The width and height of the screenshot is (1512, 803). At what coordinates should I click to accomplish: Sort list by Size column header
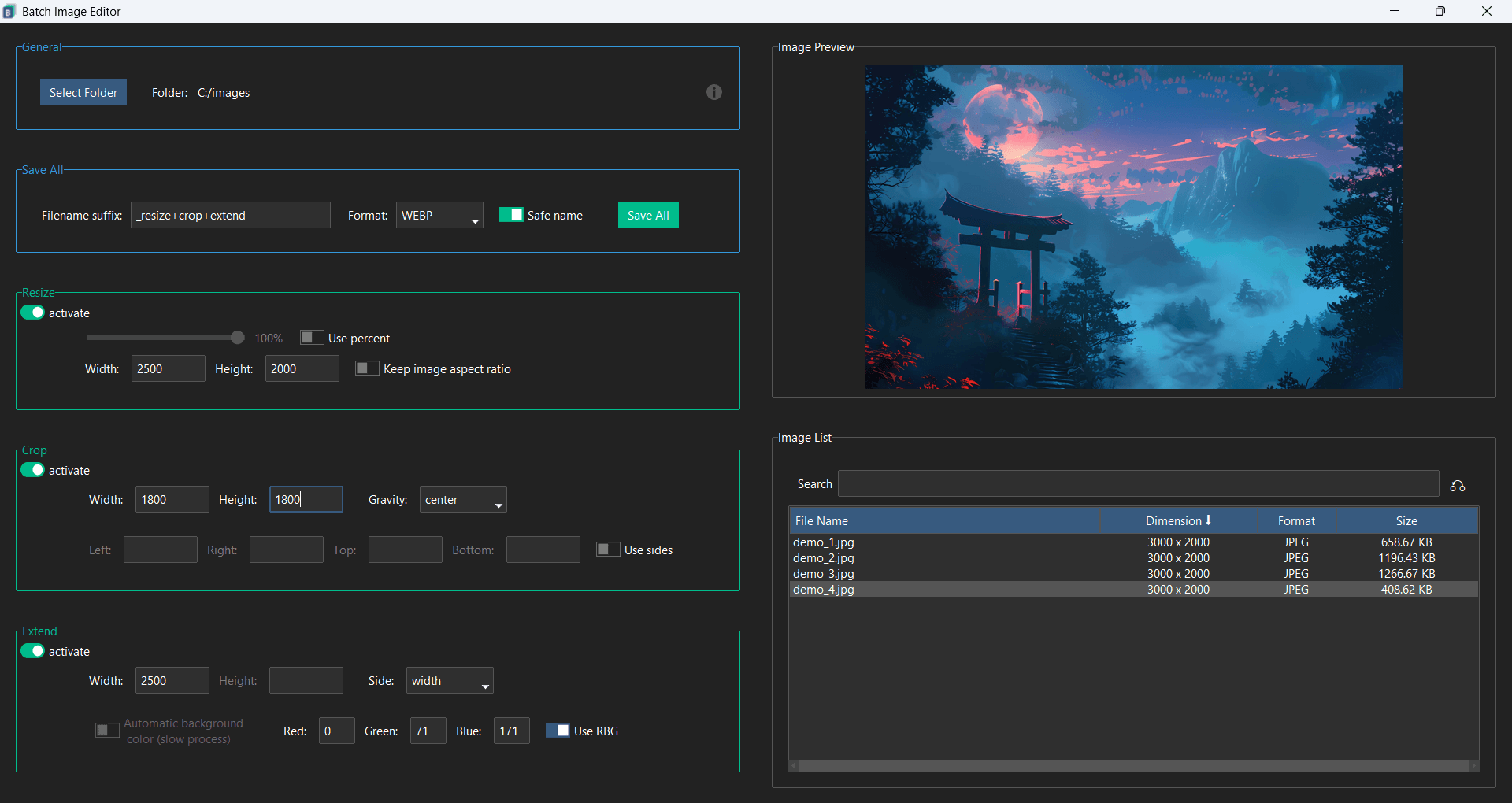click(1406, 520)
